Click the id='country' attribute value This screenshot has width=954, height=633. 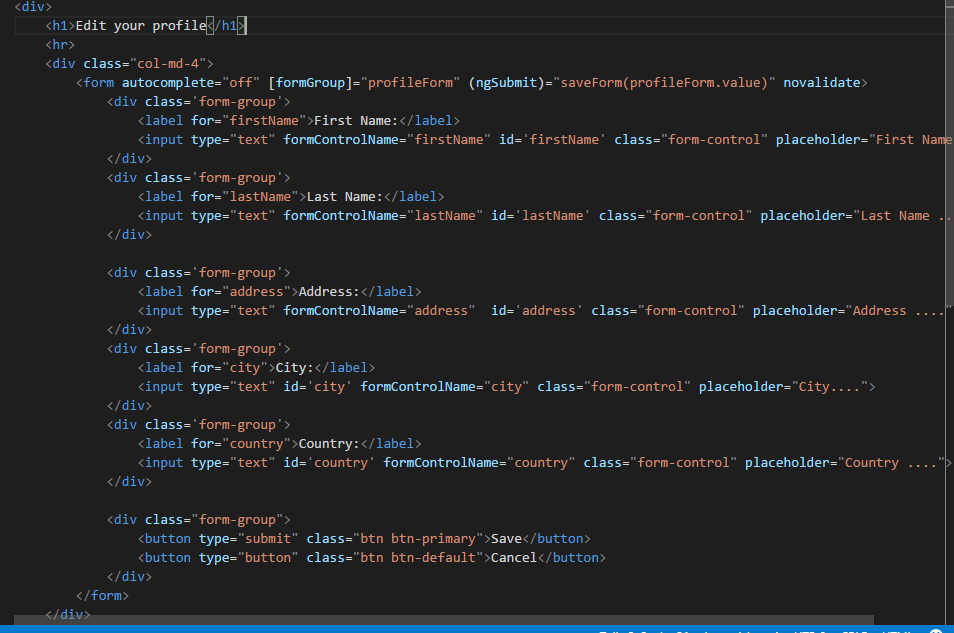[x=341, y=463]
